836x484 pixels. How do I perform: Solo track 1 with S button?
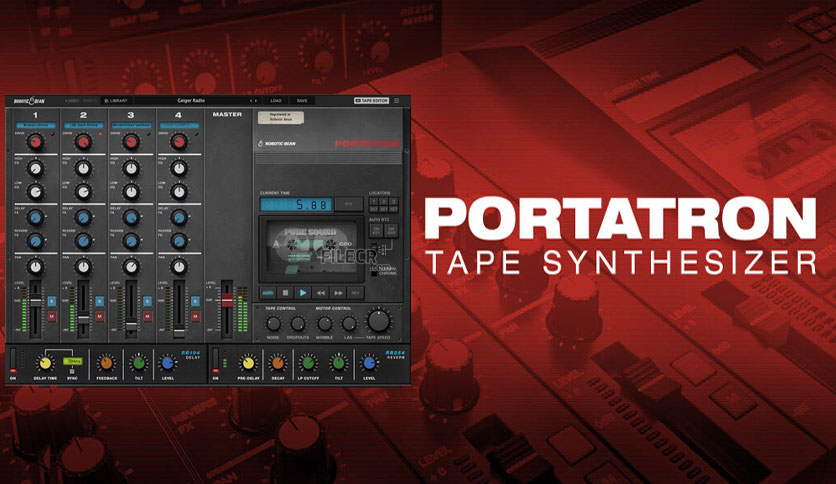(x=52, y=302)
